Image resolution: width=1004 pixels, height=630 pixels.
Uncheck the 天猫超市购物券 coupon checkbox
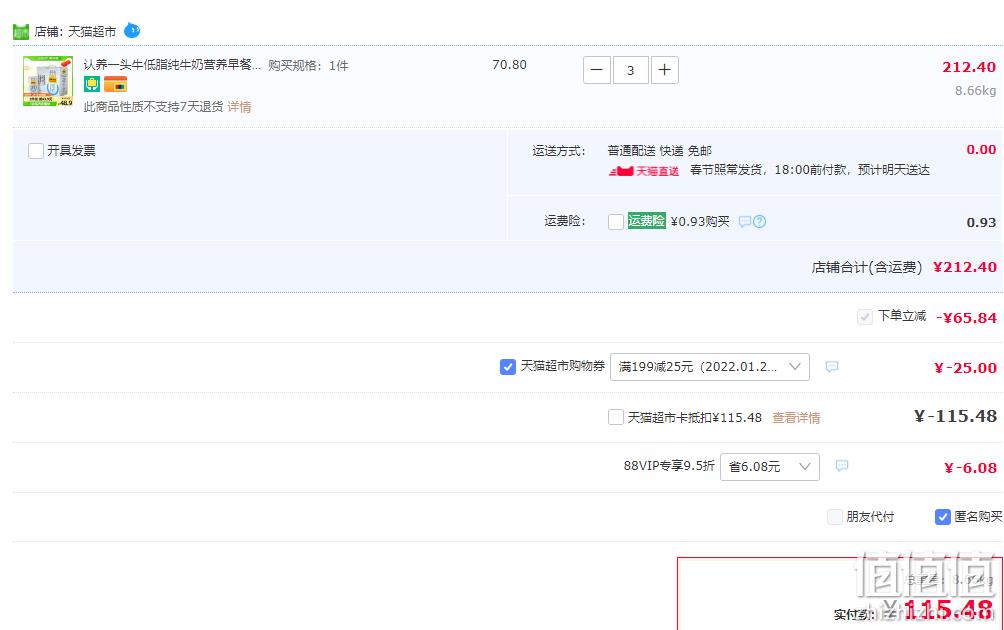[x=507, y=367]
